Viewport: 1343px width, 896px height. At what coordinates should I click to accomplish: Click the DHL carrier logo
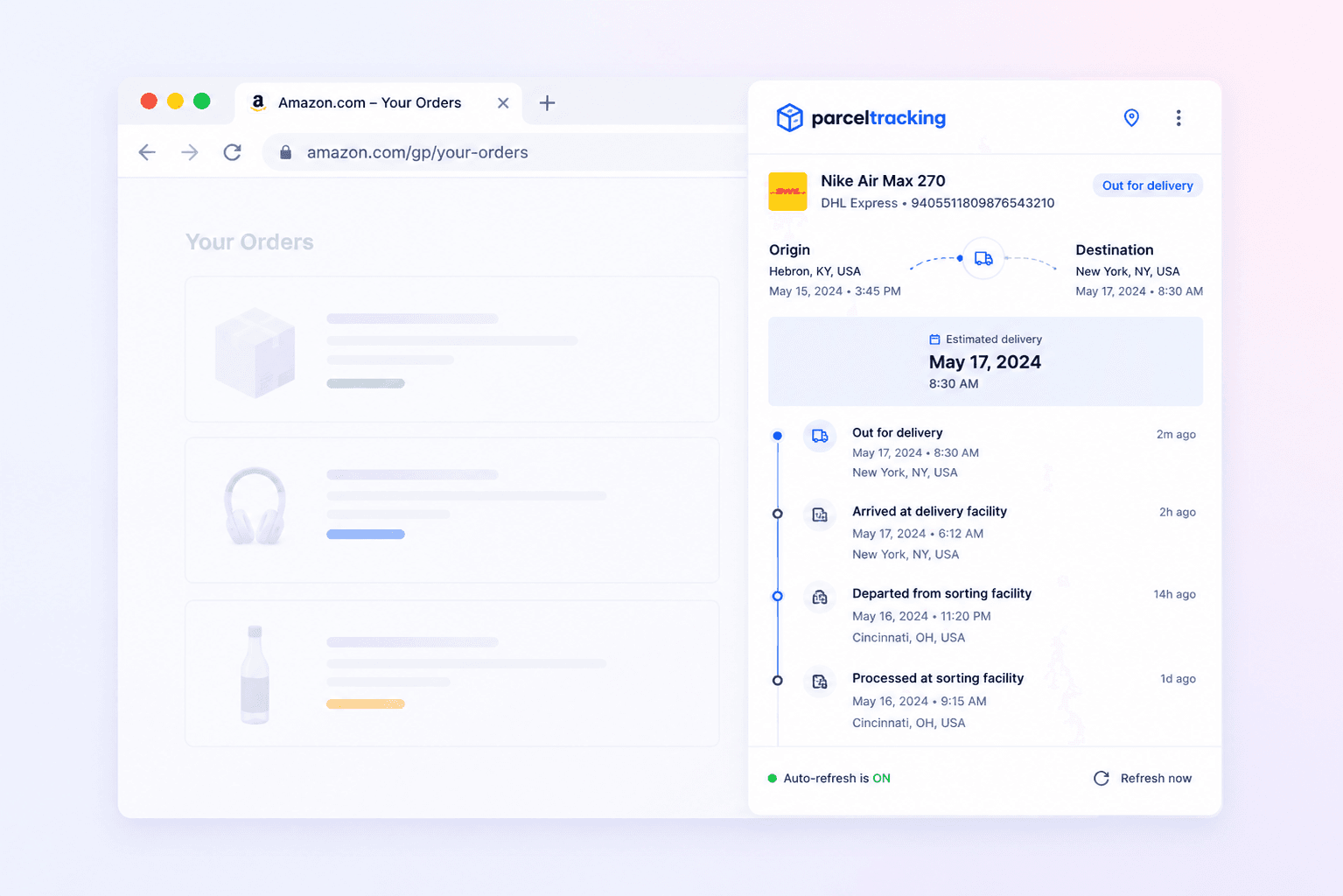point(787,192)
